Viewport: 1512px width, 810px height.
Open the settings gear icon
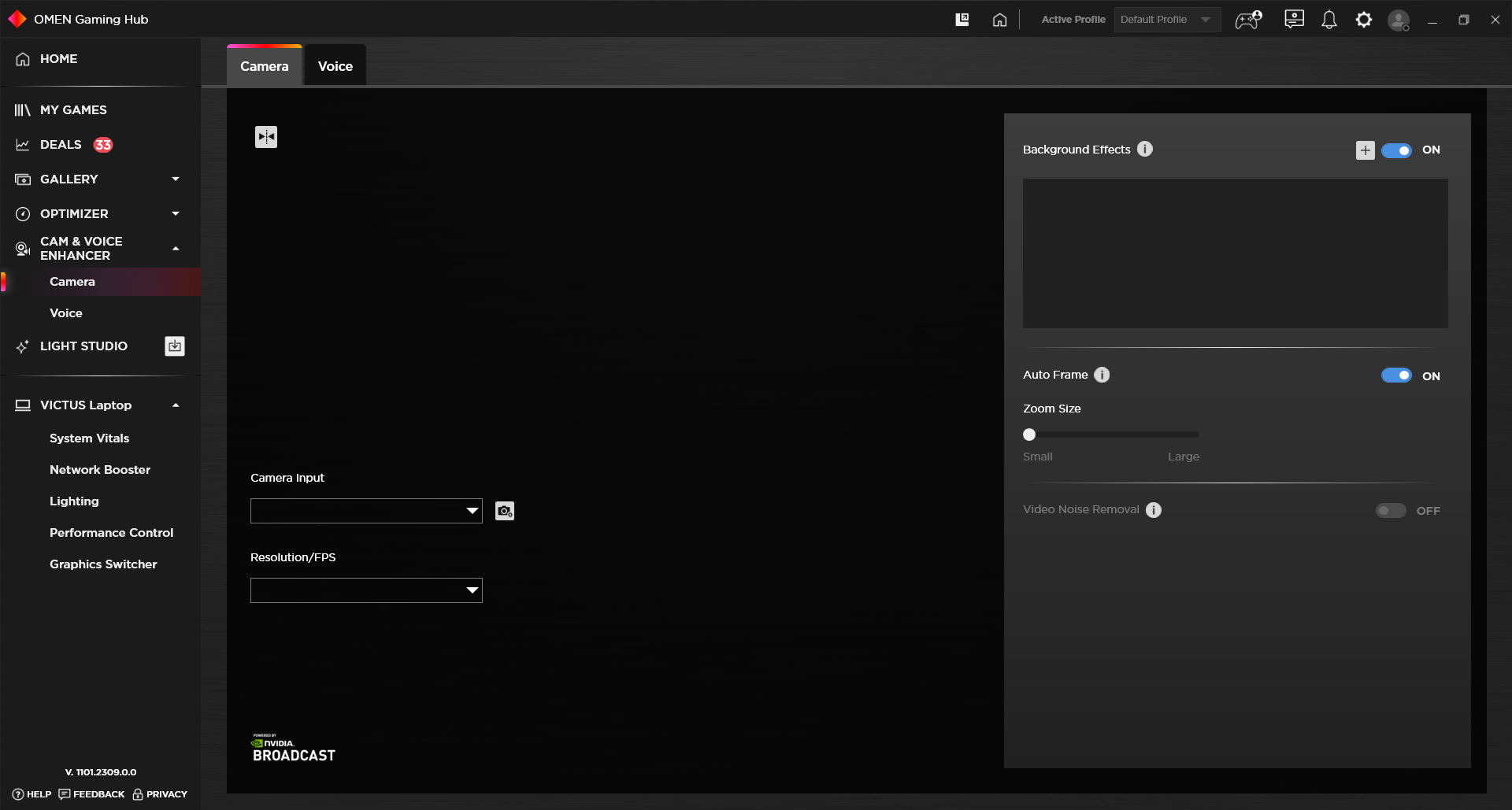click(1363, 20)
